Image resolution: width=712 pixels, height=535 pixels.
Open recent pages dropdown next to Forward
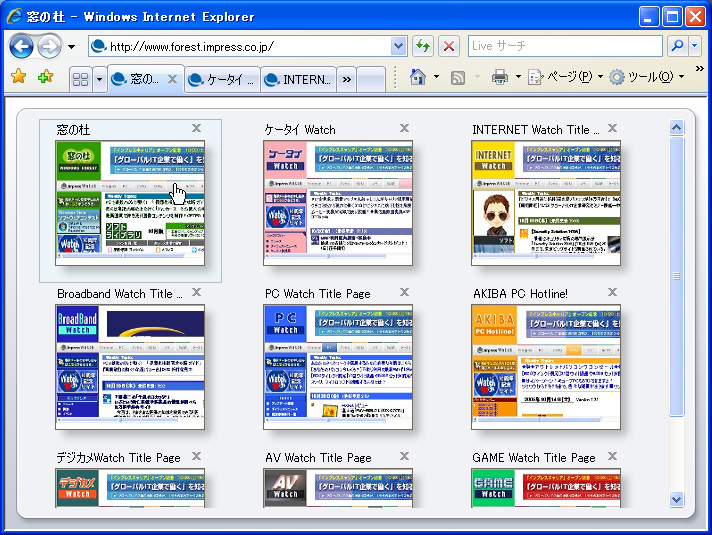tap(72, 47)
